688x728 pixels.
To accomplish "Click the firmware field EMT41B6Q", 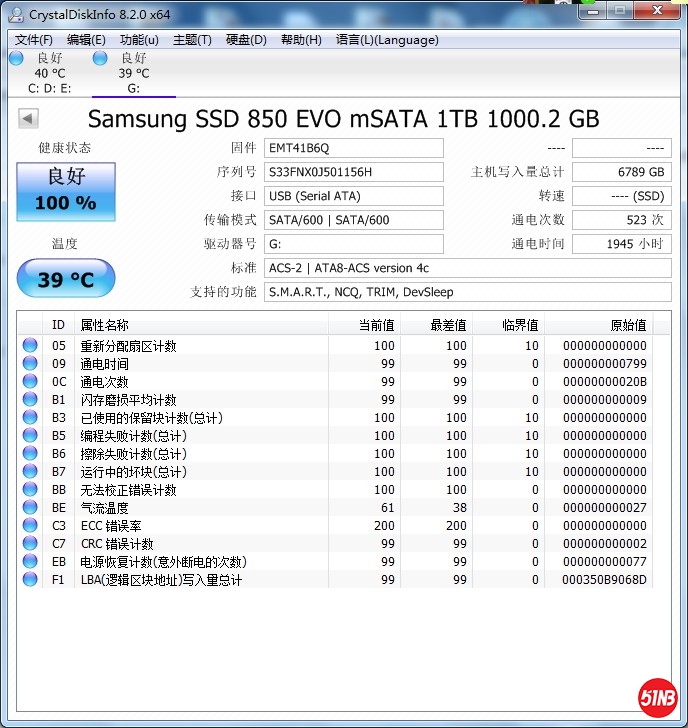I will 353,148.
